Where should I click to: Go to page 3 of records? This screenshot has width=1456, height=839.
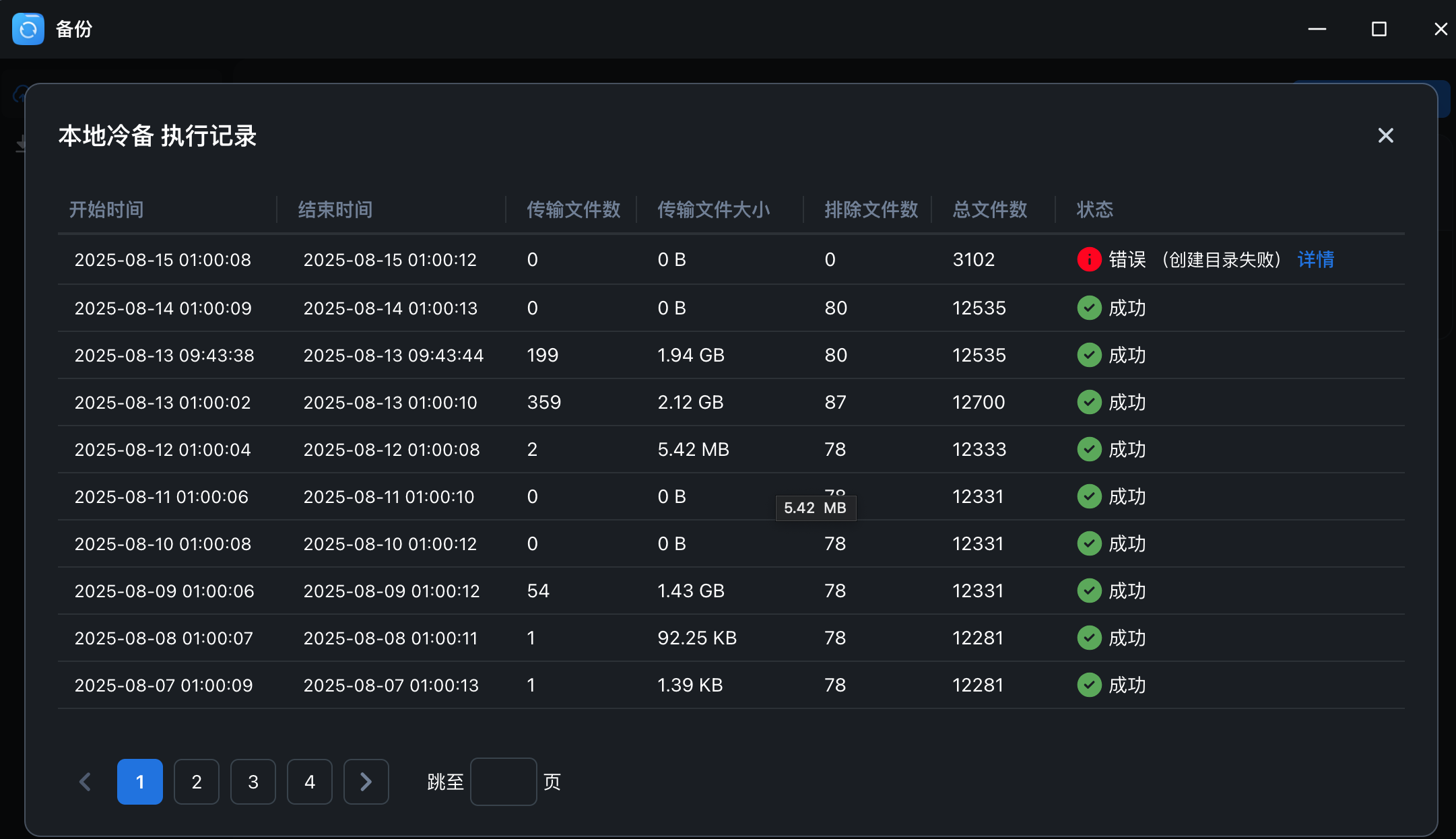click(x=253, y=782)
